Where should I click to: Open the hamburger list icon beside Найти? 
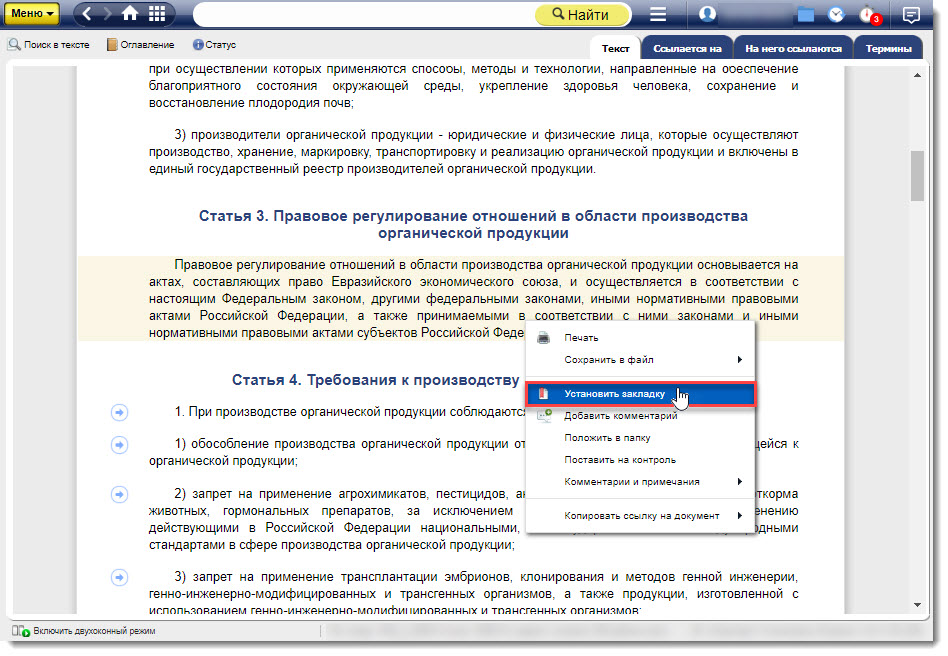657,14
